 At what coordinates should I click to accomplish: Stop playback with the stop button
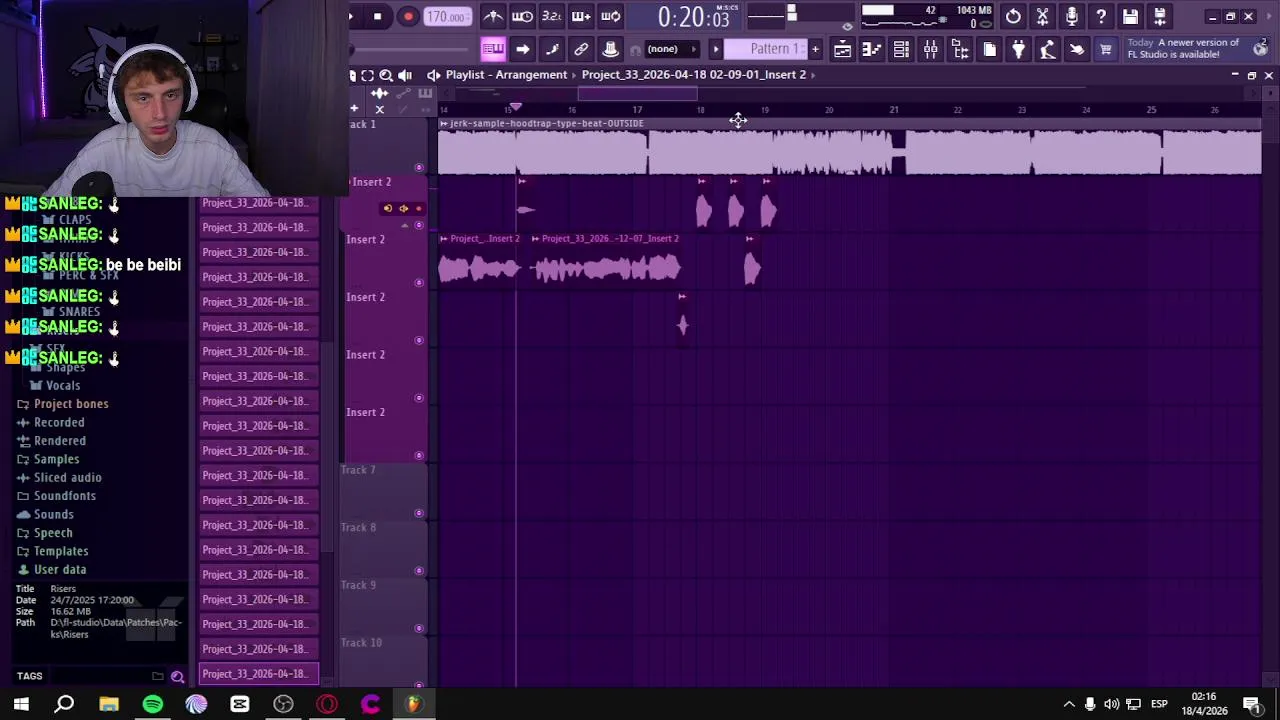tap(377, 16)
